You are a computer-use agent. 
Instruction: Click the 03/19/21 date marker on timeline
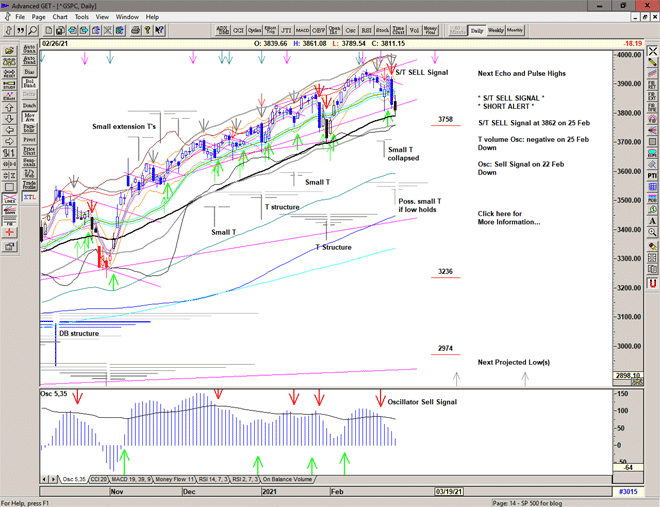447,490
